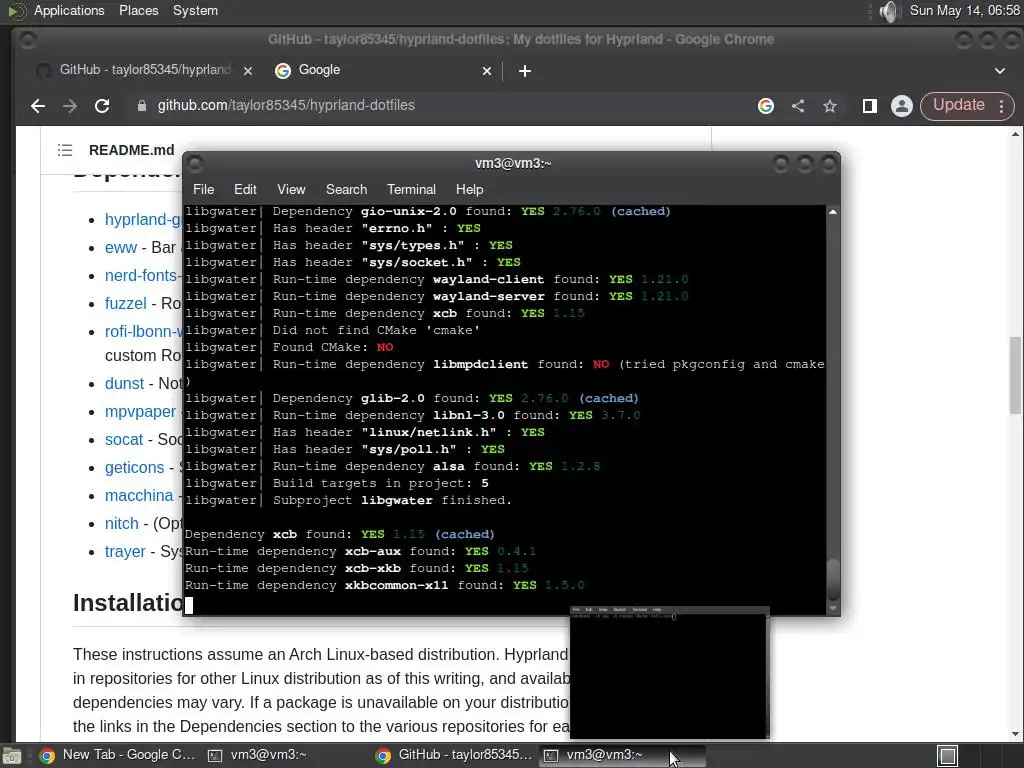The width and height of the screenshot is (1024, 768).
Task: Open the trayer link in README
Action: click(x=125, y=552)
